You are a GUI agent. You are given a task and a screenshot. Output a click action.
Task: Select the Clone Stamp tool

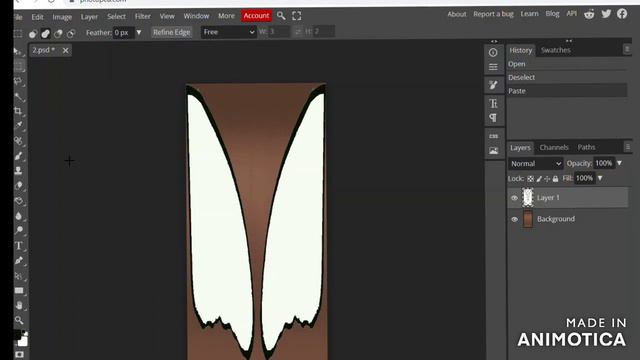(18, 171)
